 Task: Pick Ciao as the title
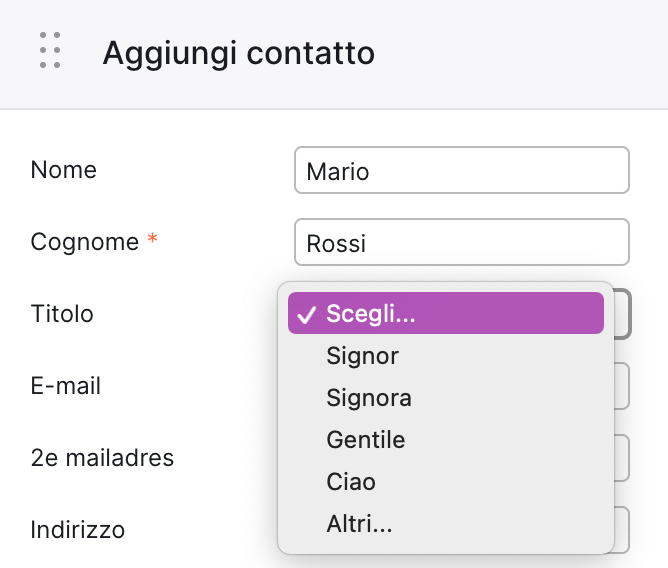tap(446, 482)
